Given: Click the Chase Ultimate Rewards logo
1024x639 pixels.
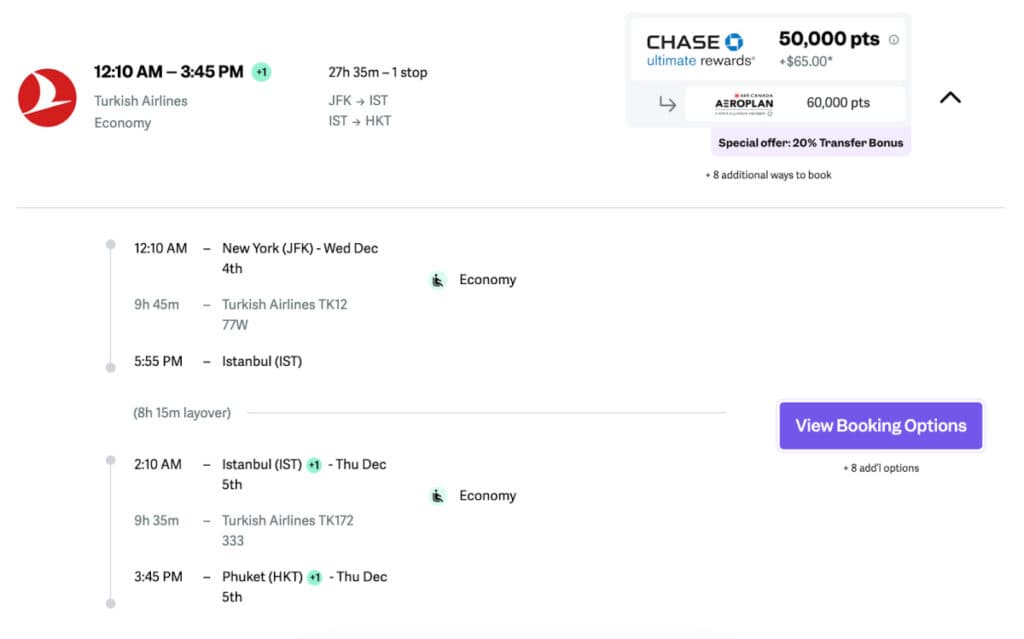Looking at the screenshot, I should [700, 49].
